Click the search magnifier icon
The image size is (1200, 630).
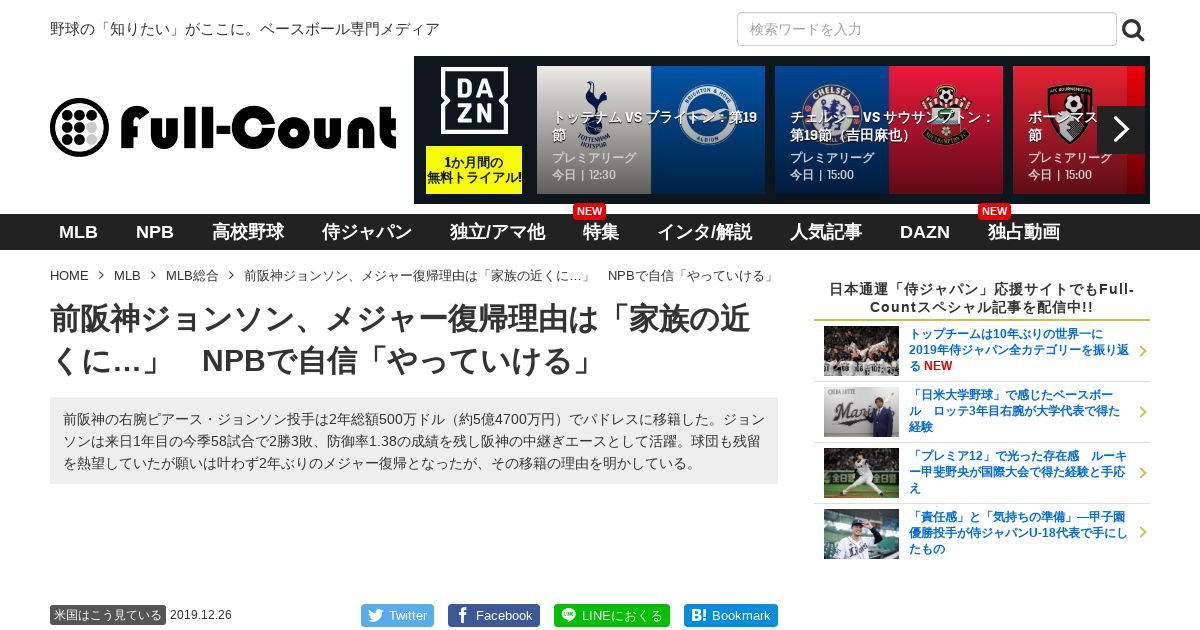[x=1133, y=30]
